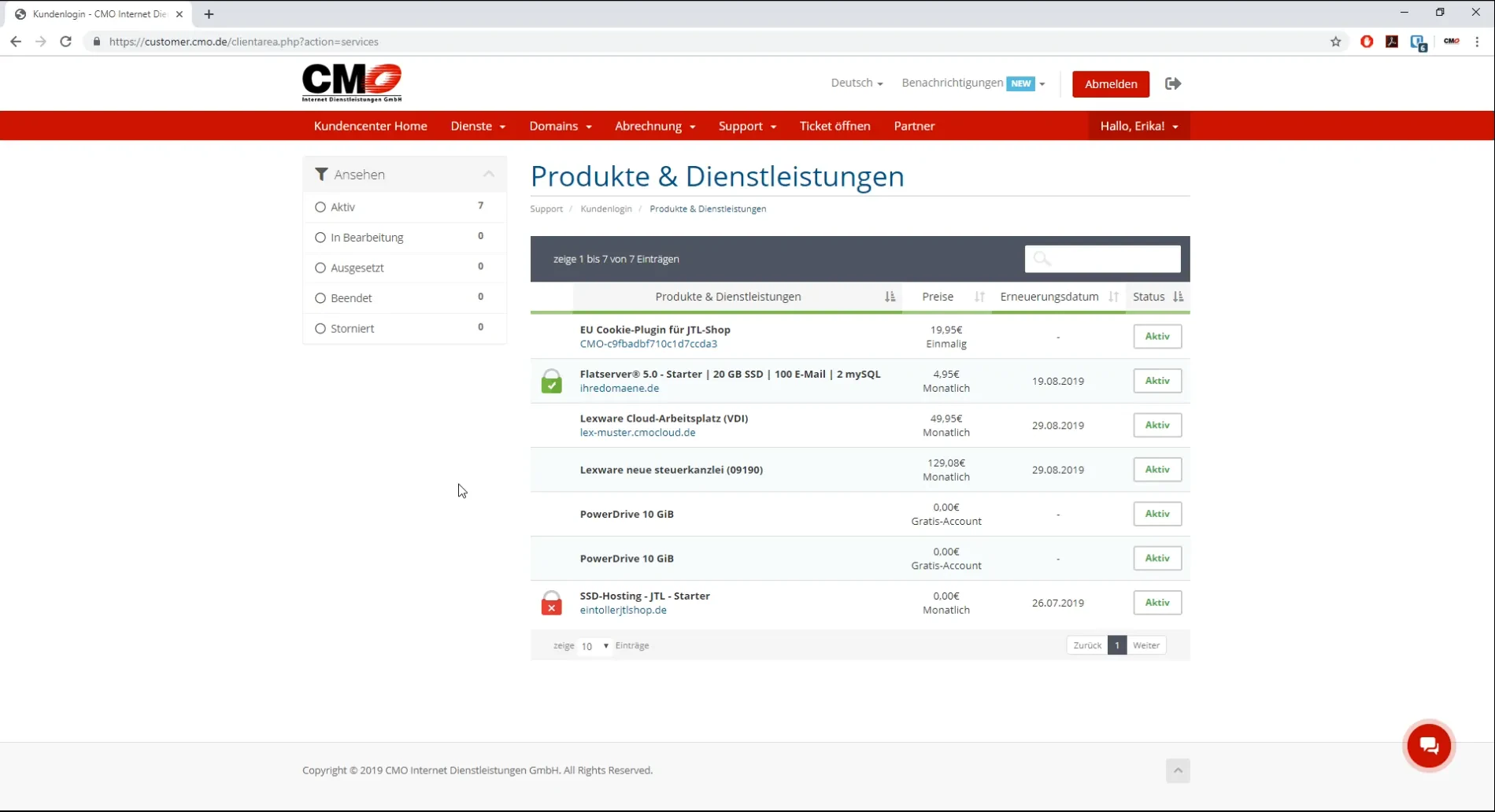Click the CMO extension icon in the browser toolbar
This screenshot has width=1495, height=812.
tap(1452, 42)
